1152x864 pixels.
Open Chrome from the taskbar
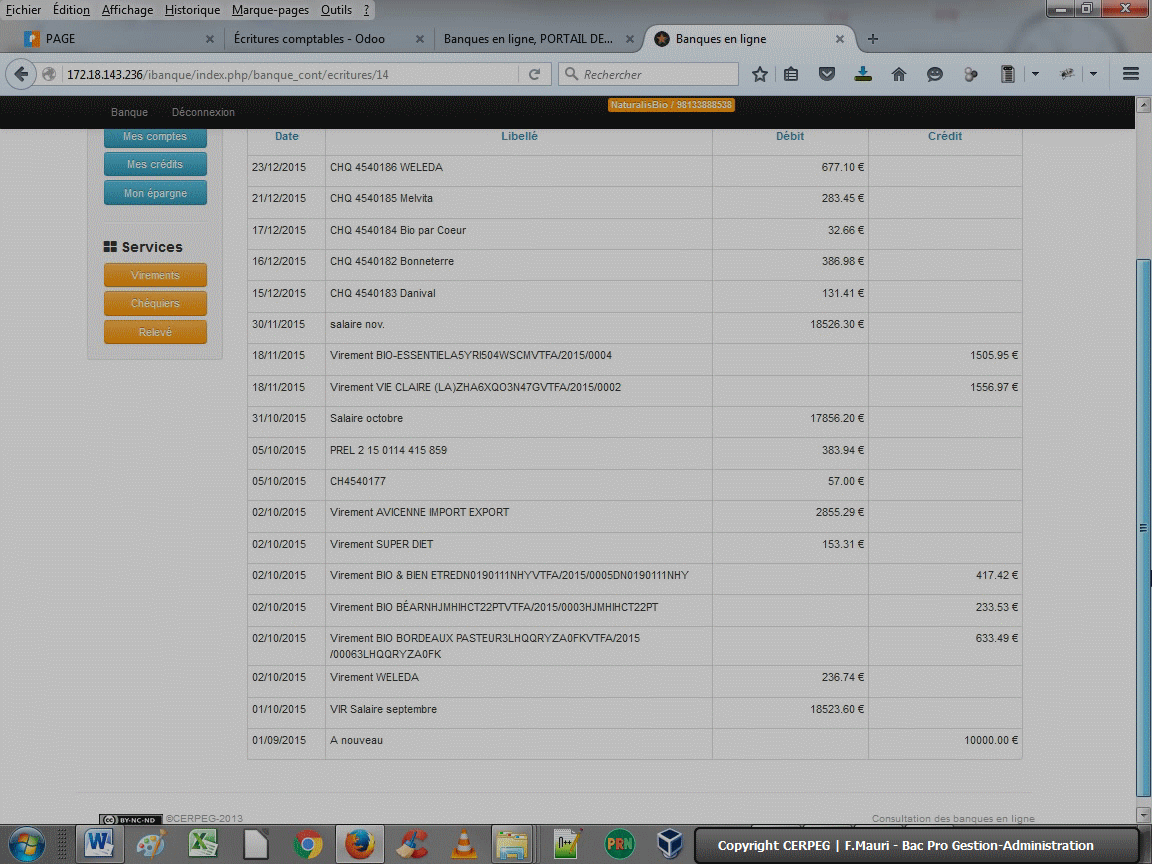point(308,845)
